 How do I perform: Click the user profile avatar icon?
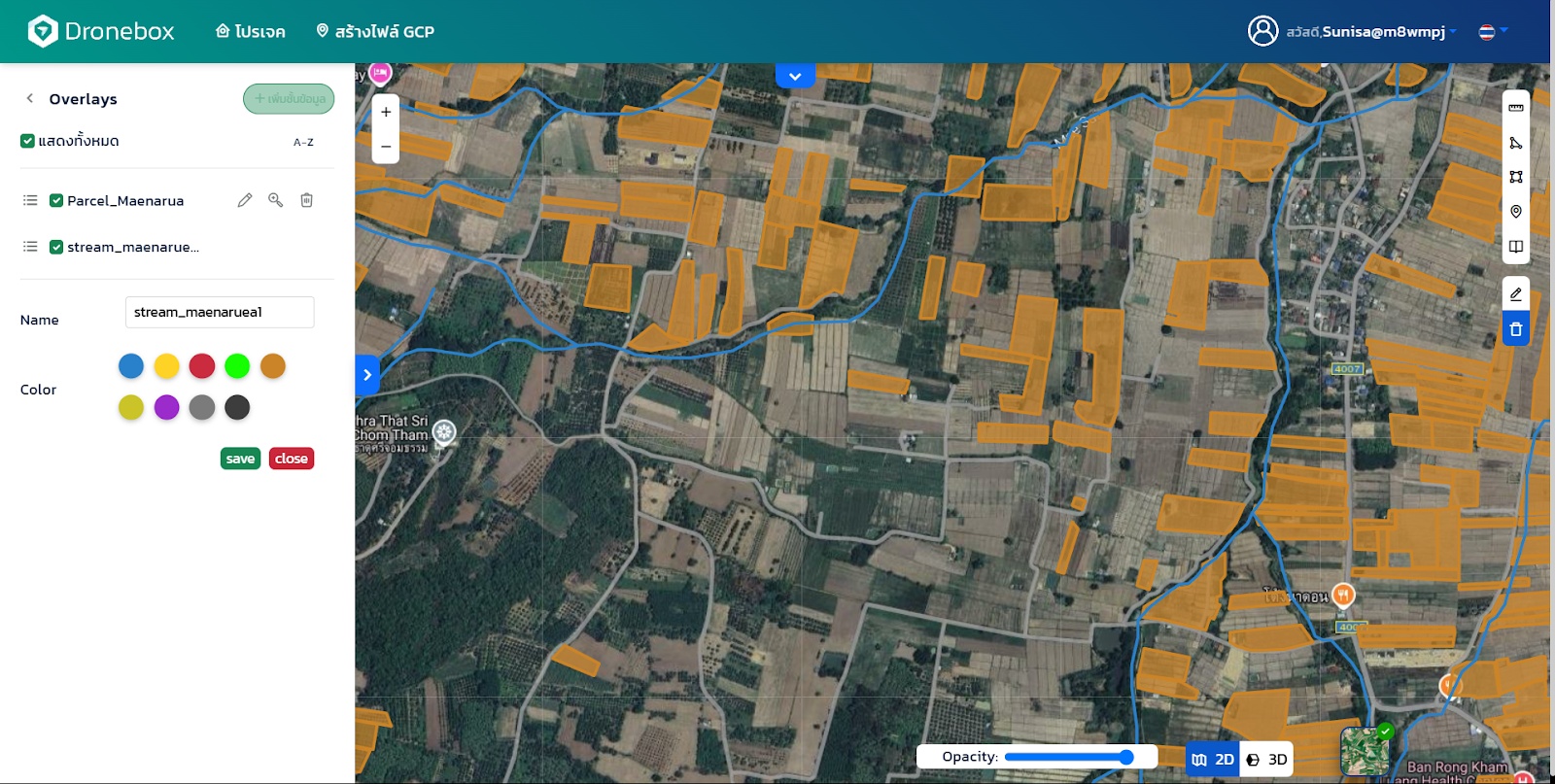(1262, 31)
